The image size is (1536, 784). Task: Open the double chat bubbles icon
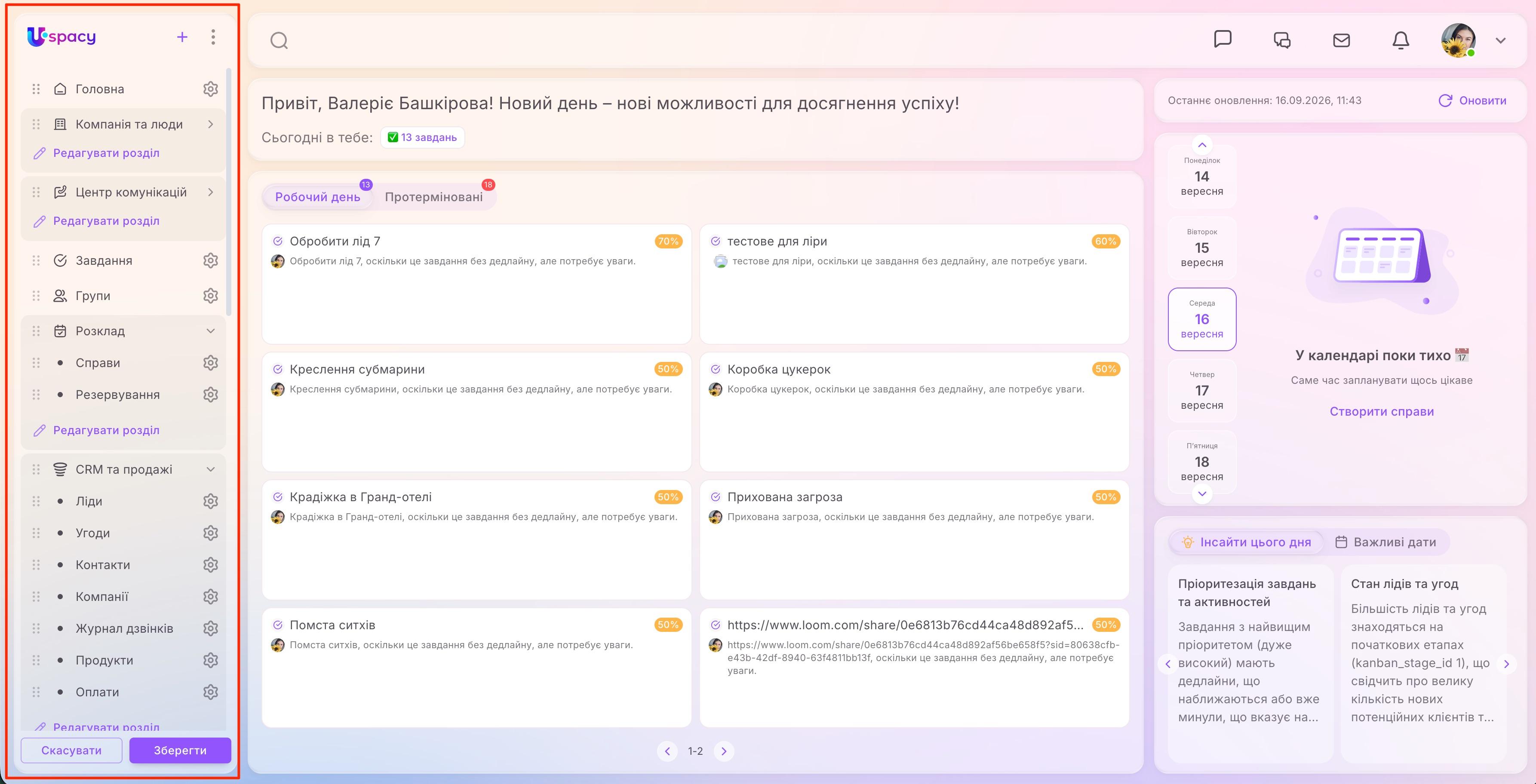pyautogui.click(x=1282, y=40)
